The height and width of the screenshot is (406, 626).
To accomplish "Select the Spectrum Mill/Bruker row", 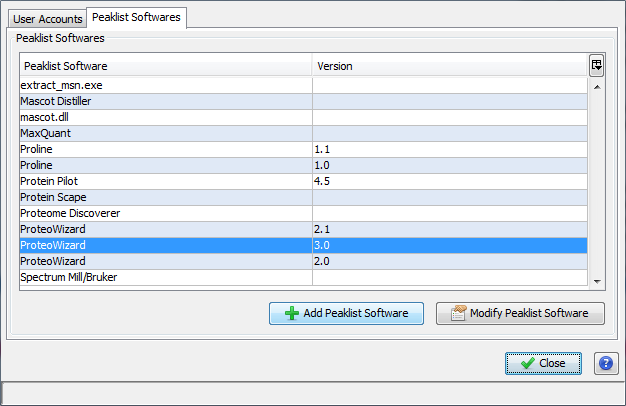I will [x=303, y=277].
